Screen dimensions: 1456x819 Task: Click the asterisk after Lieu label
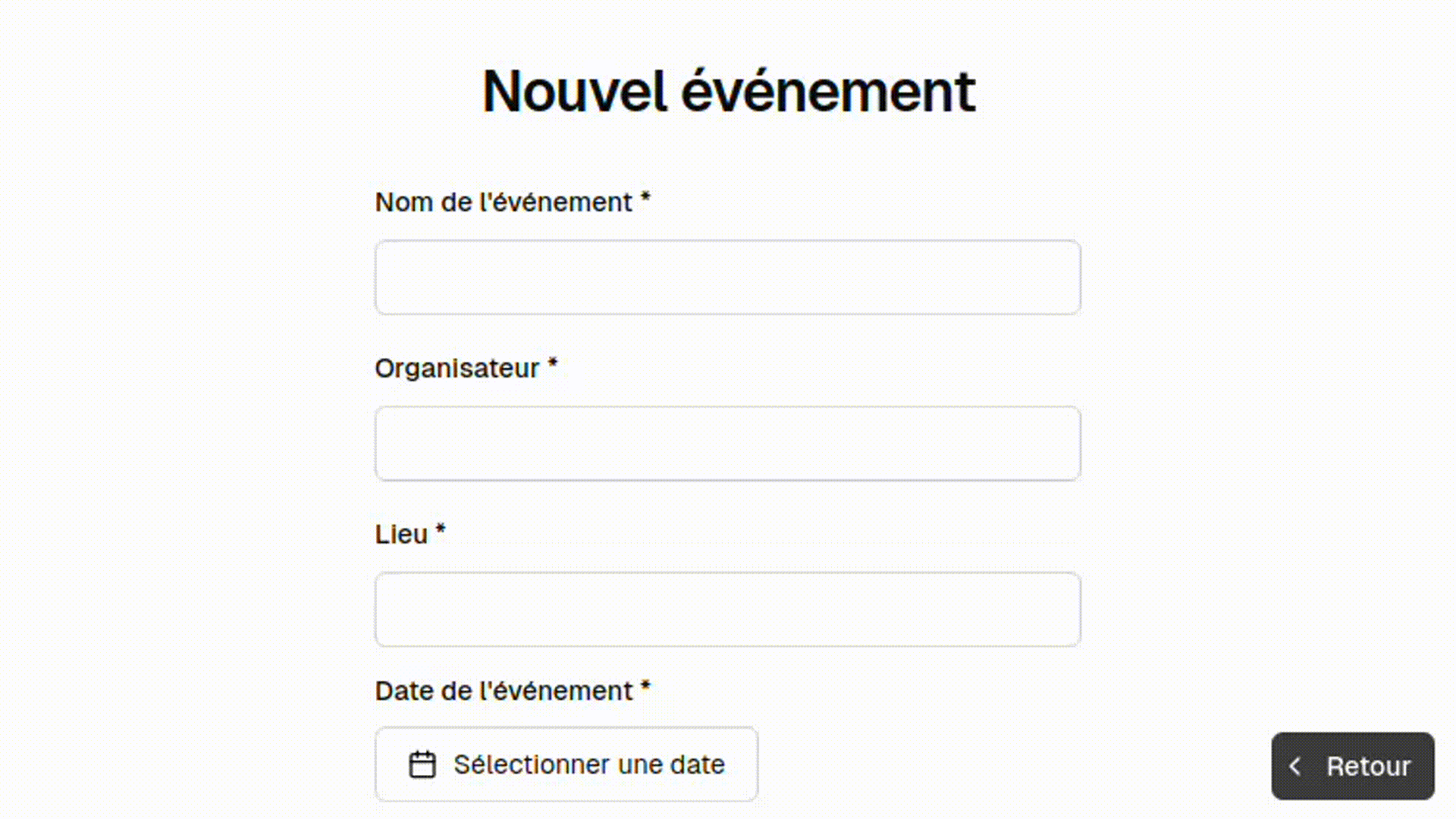click(441, 531)
